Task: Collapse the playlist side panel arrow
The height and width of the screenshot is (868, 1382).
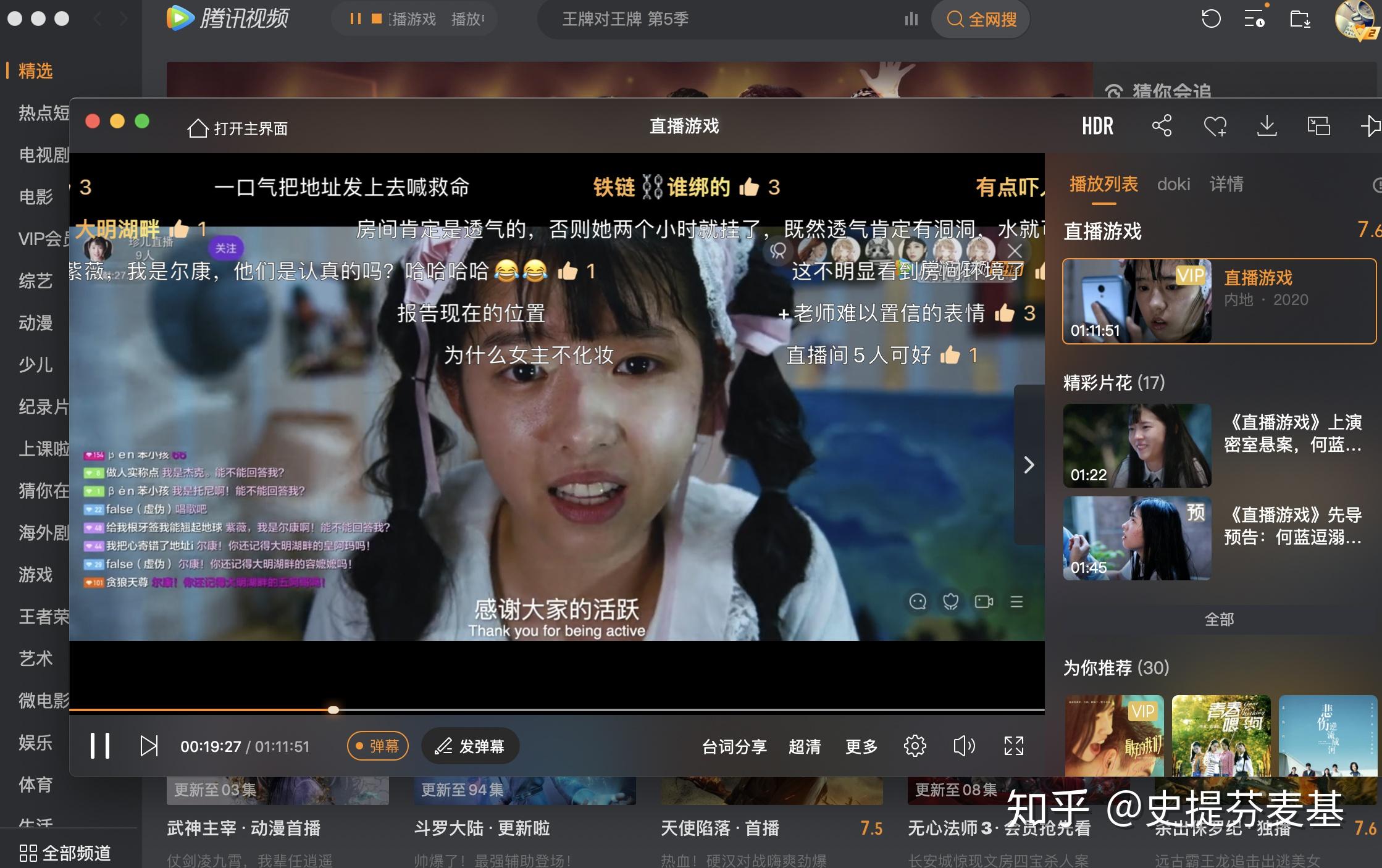Action: tap(1029, 465)
